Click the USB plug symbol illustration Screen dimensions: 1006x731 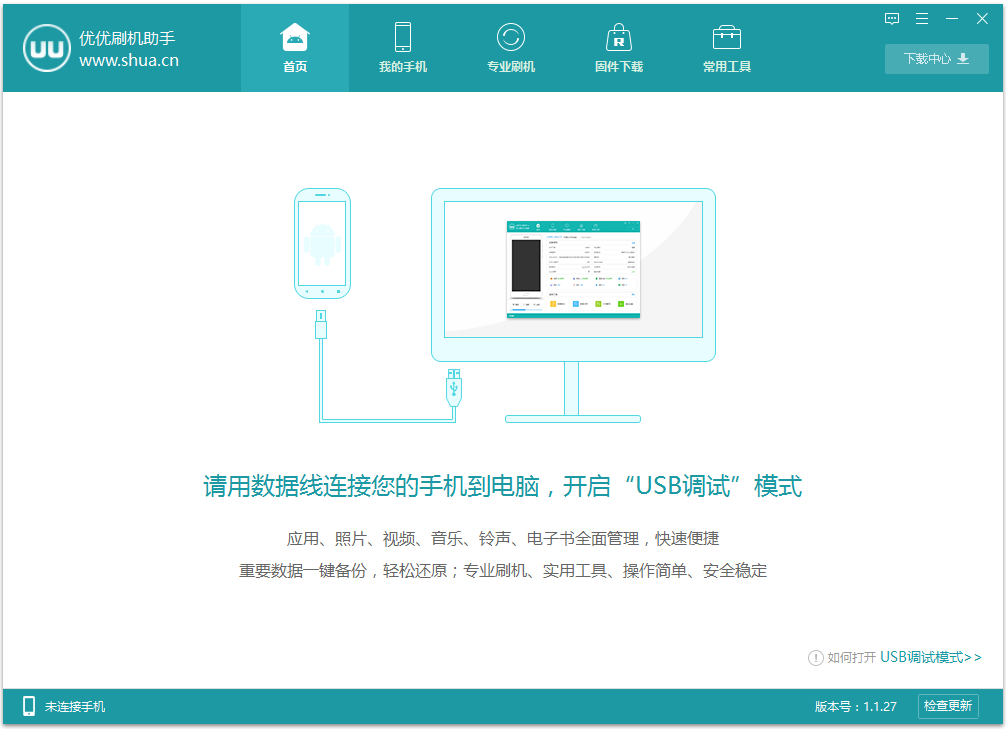coord(455,385)
